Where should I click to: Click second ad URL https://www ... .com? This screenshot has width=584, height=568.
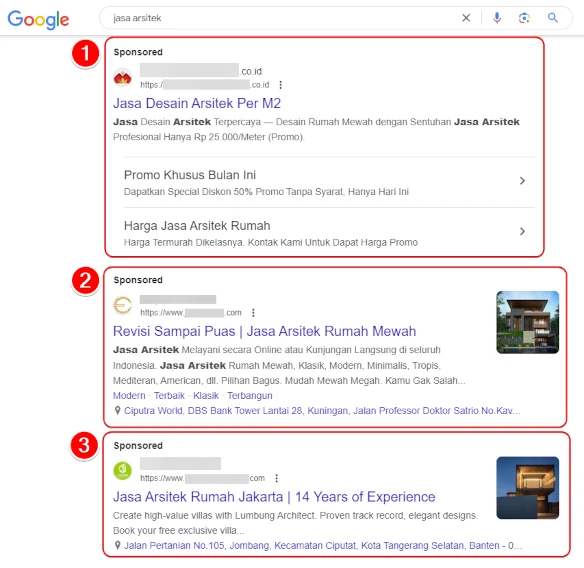(191, 312)
